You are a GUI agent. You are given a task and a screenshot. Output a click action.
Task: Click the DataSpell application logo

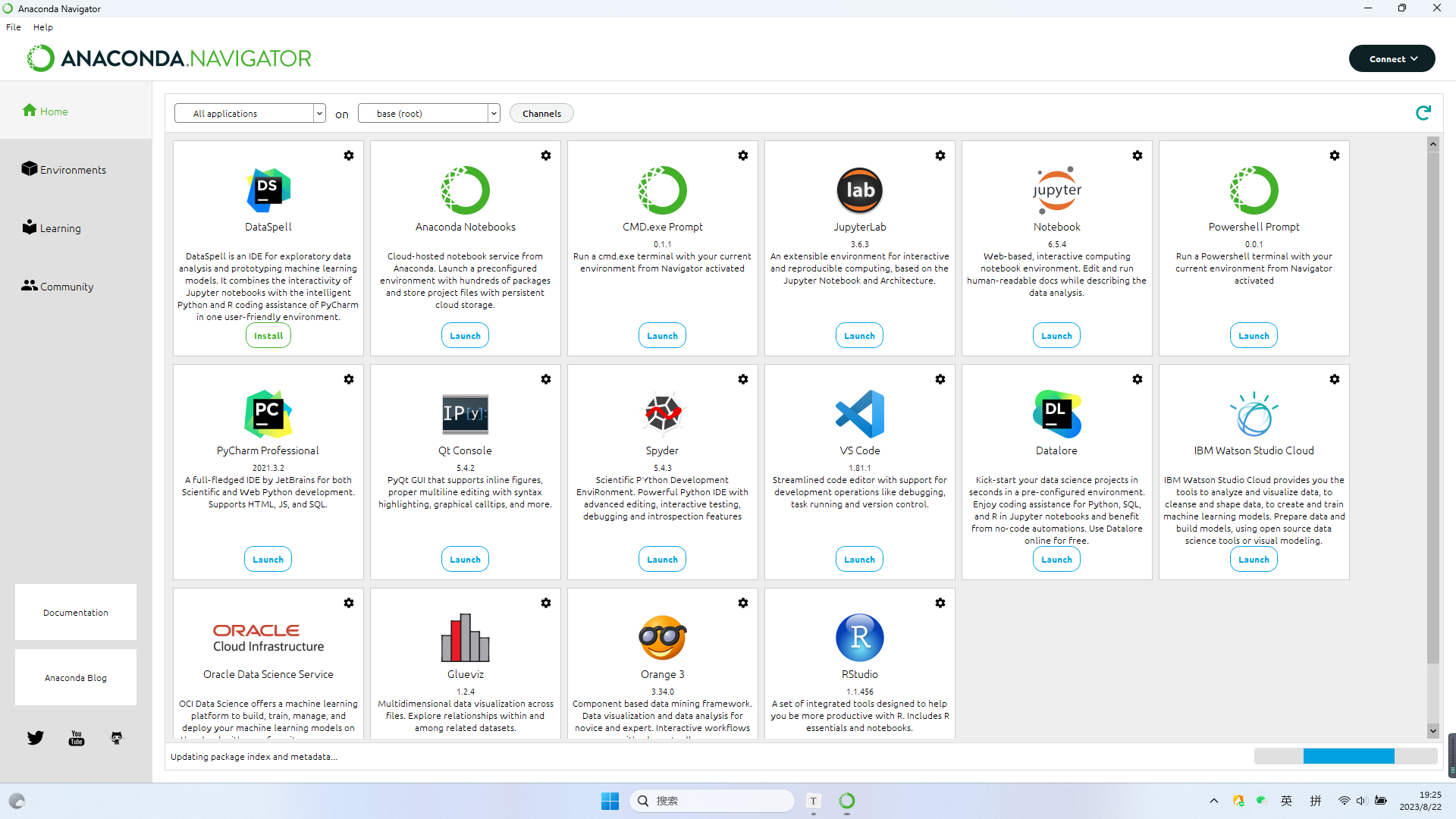[268, 190]
